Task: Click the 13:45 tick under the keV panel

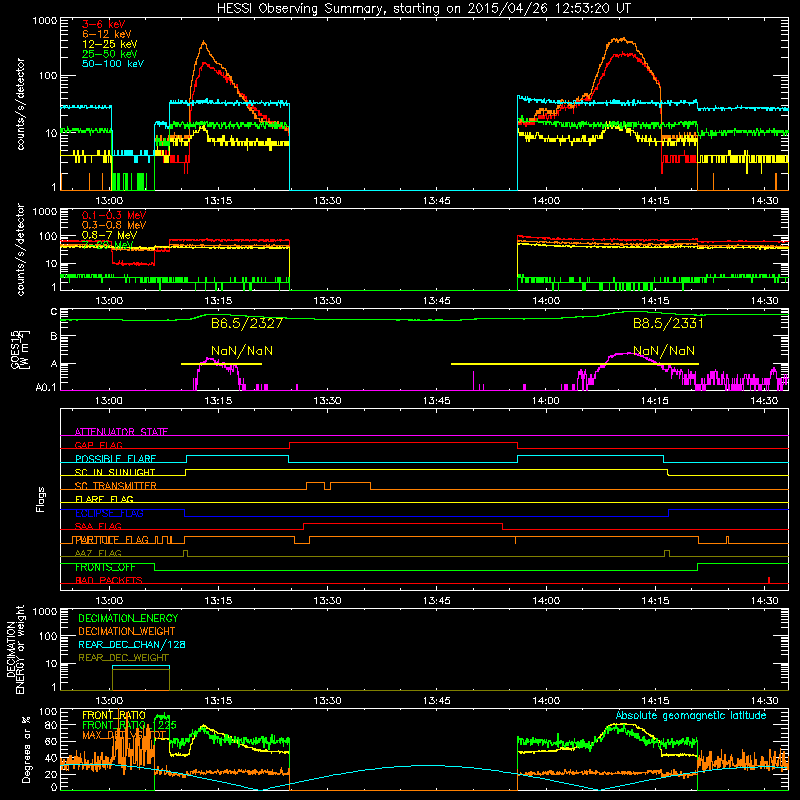Action: [x=437, y=201]
